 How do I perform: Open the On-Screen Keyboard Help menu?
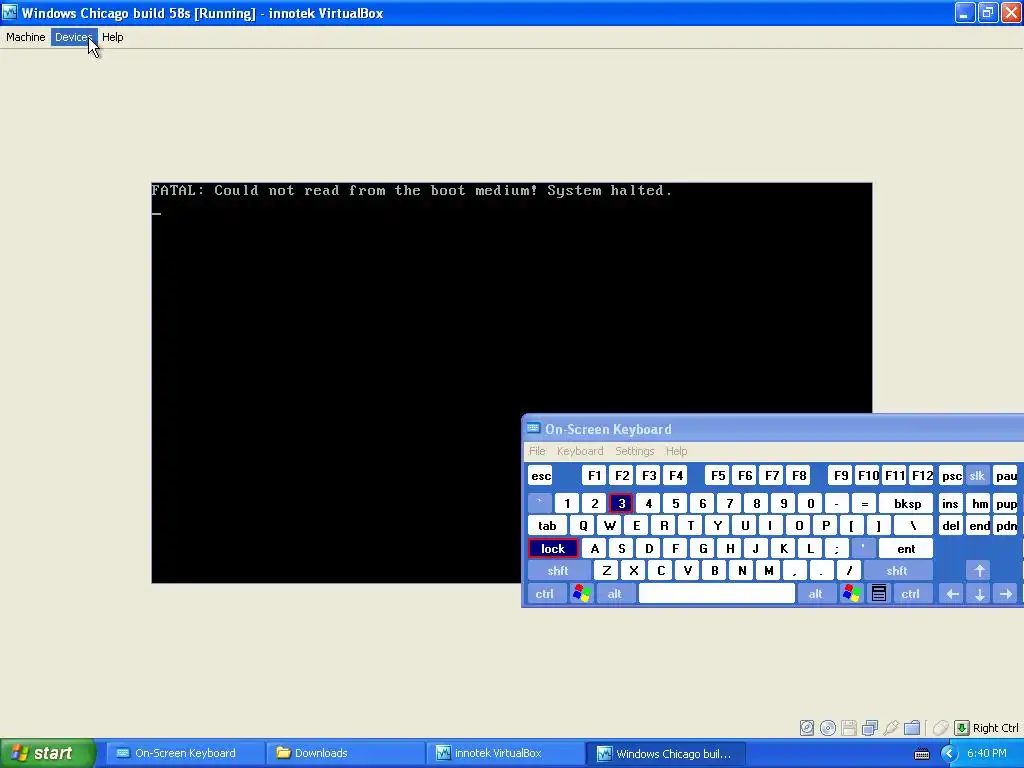[x=677, y=451]
